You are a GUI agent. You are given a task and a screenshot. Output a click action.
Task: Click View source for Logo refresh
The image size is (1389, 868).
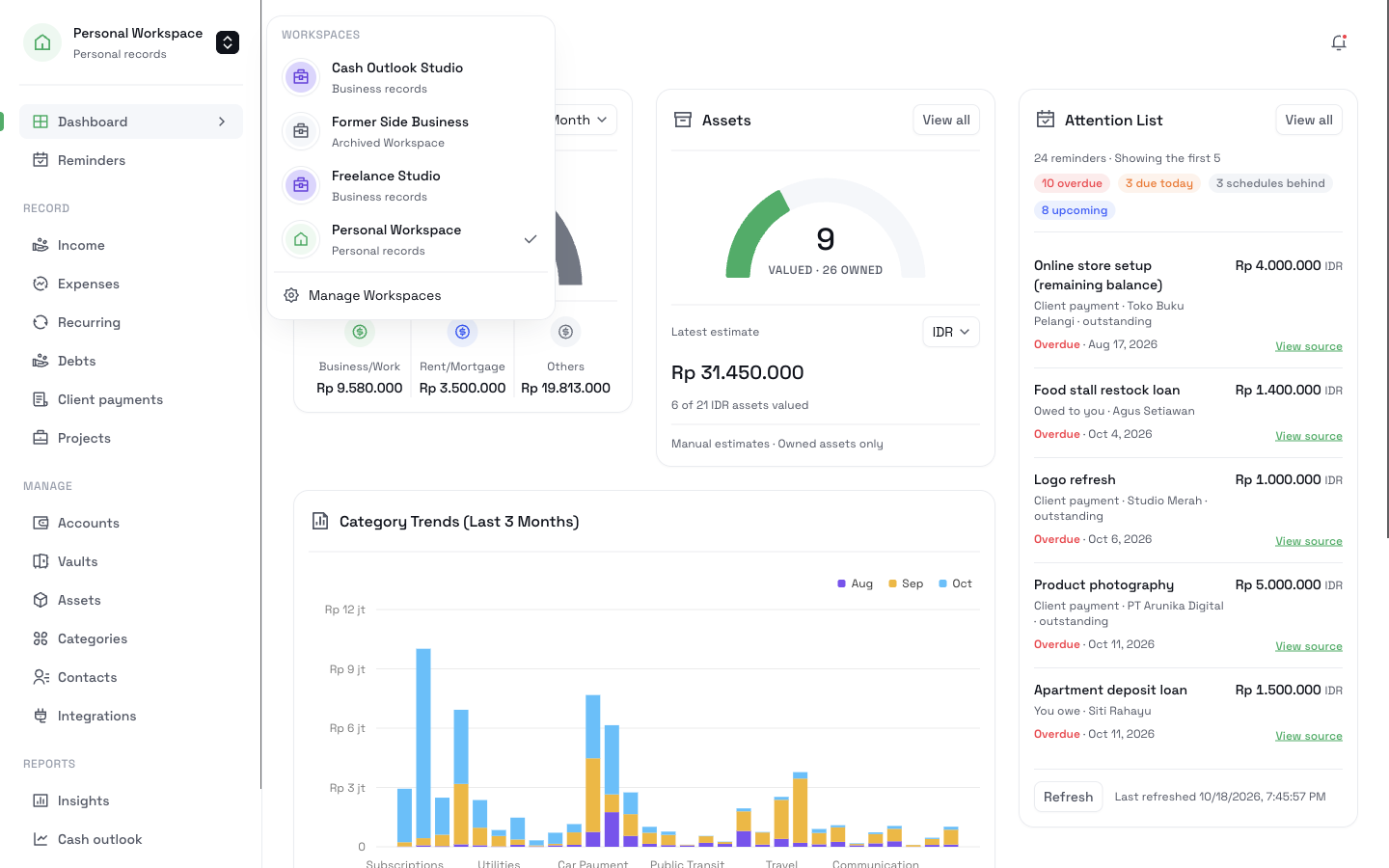click(1309, 541)
